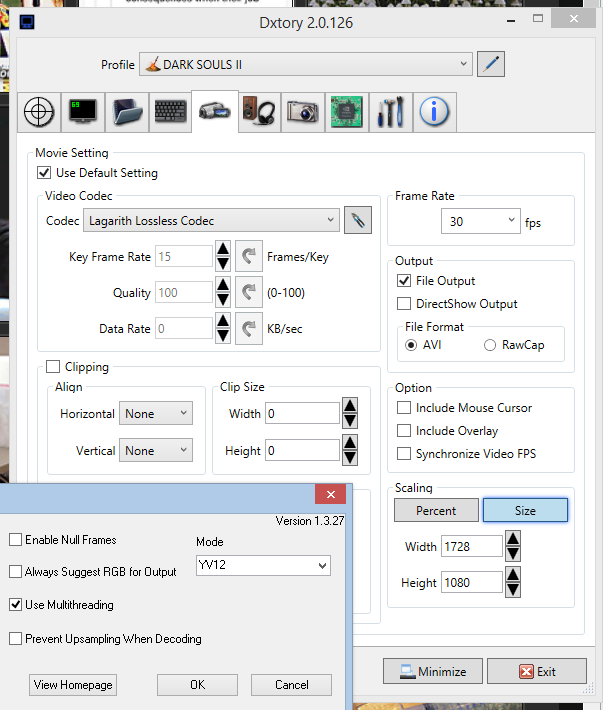Click the Minimize button
603x710 pixels.
[x=433, y=671]
